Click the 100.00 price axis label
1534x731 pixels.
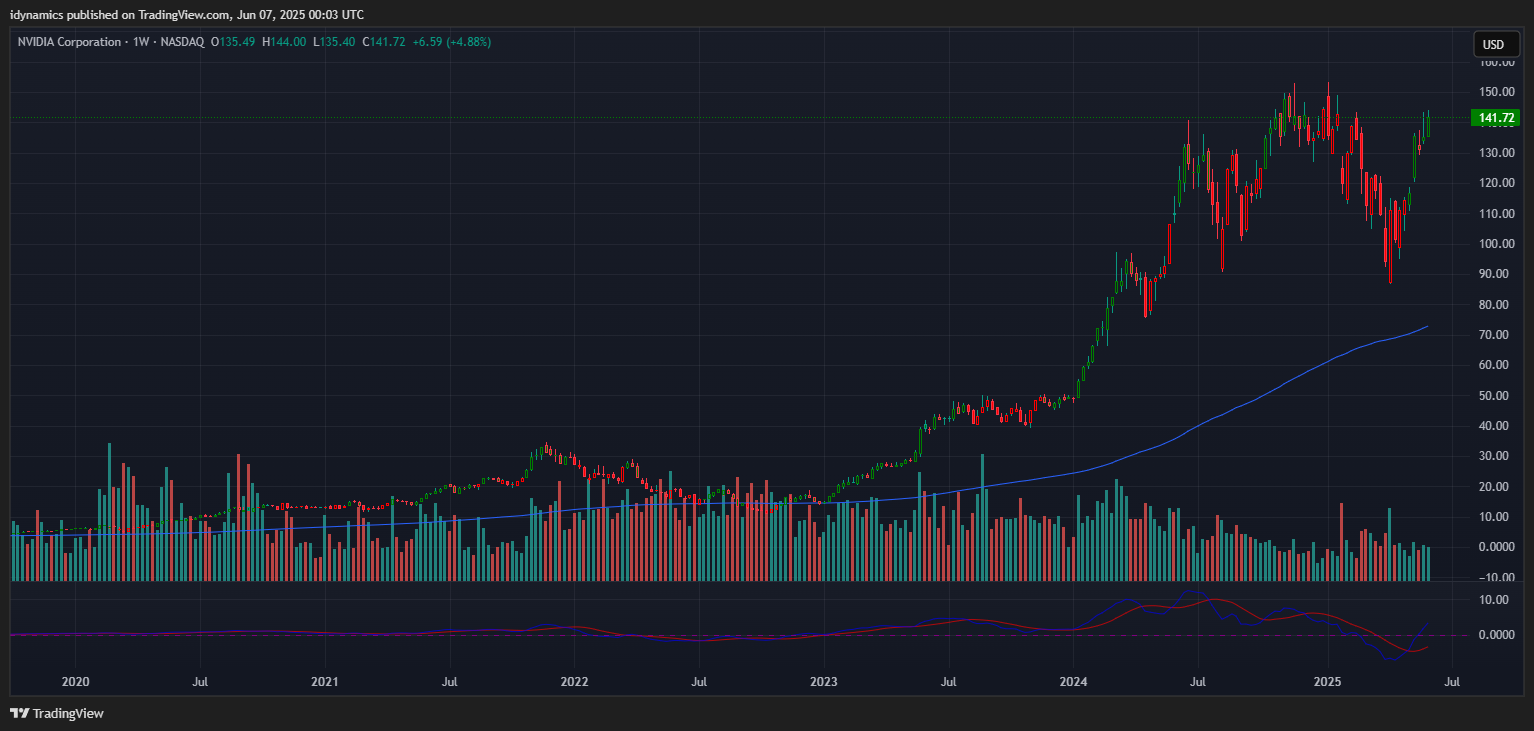point(1497,244)
